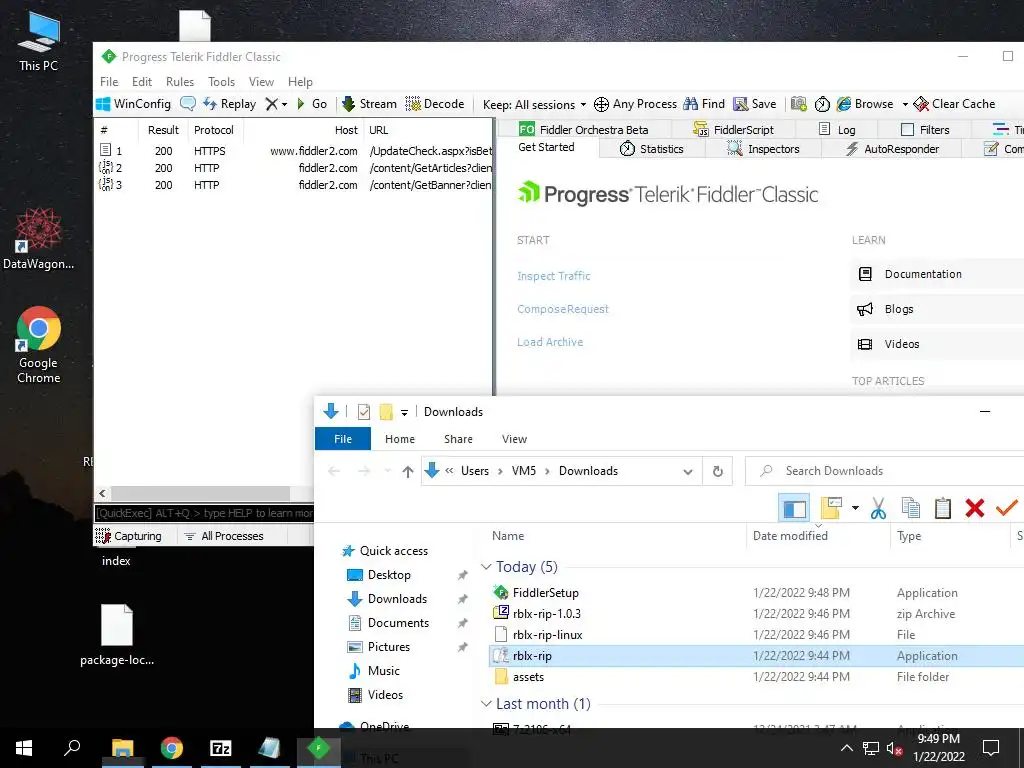Screen dimensions: 1024x768
Task: Open Fiddler View menu
Action: [261, 82]
